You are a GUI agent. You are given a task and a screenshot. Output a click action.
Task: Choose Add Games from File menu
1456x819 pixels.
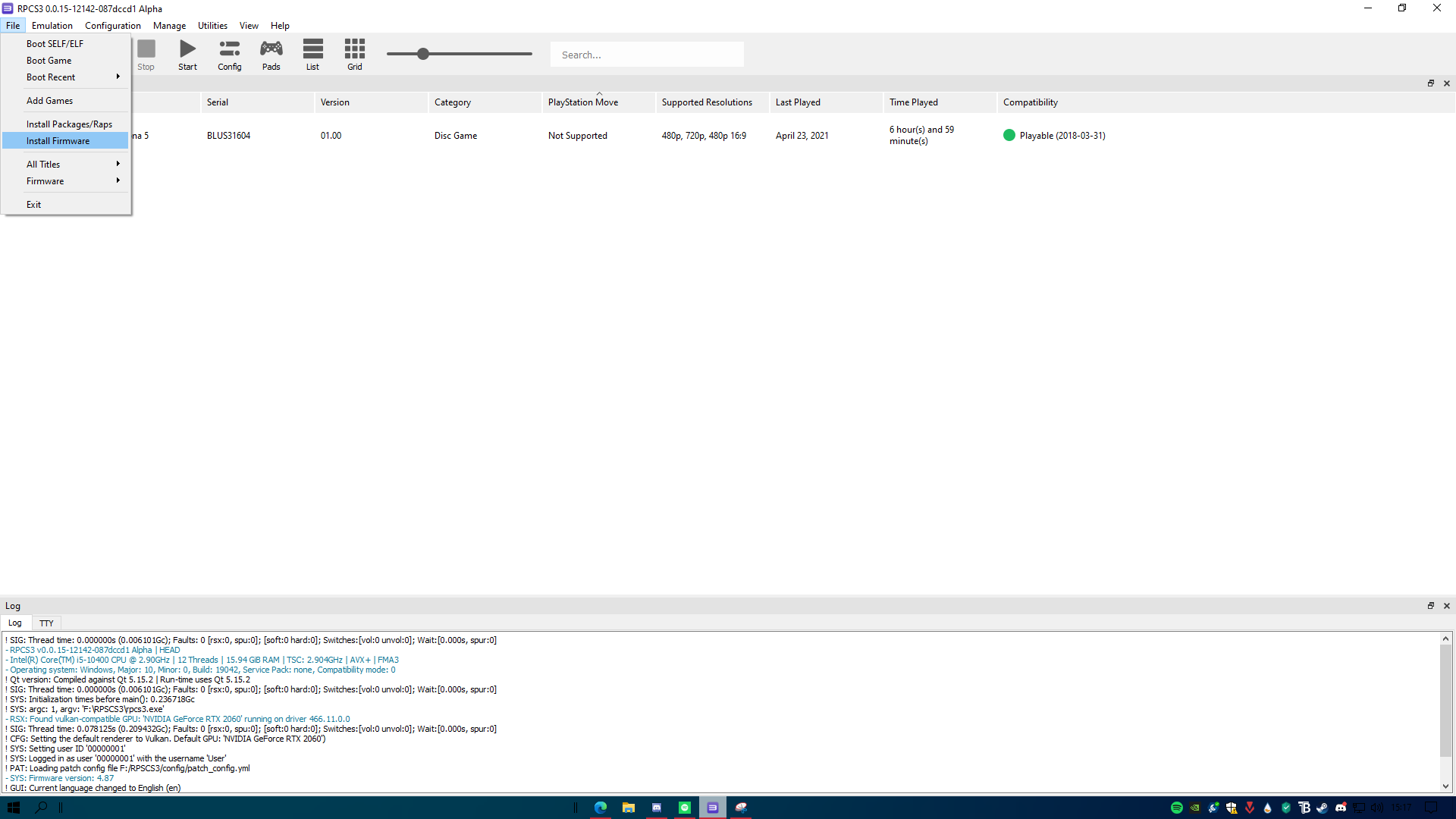66,101
